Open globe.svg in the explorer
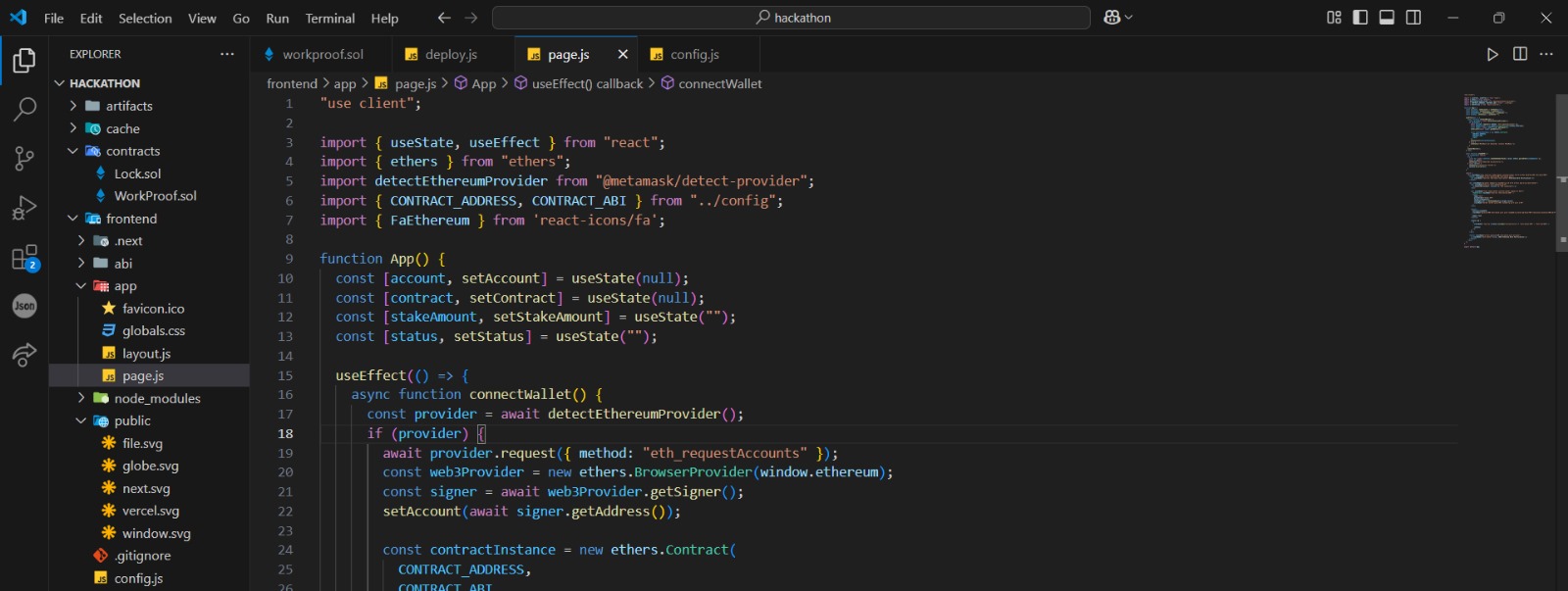Screen dimensions: 1568x591 150,466
